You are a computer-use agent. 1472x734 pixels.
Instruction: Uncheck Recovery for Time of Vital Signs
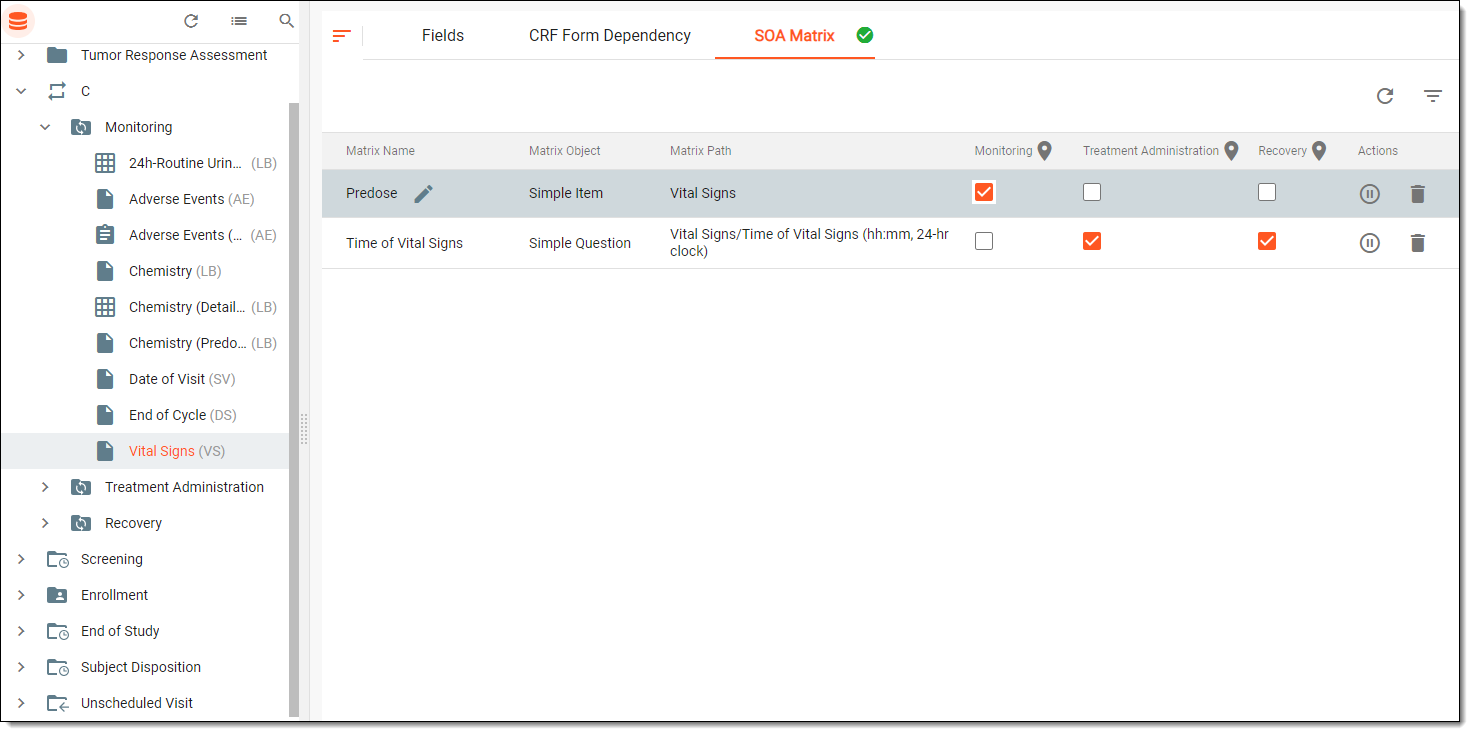pyautogui.click(x=1267, y=241)
